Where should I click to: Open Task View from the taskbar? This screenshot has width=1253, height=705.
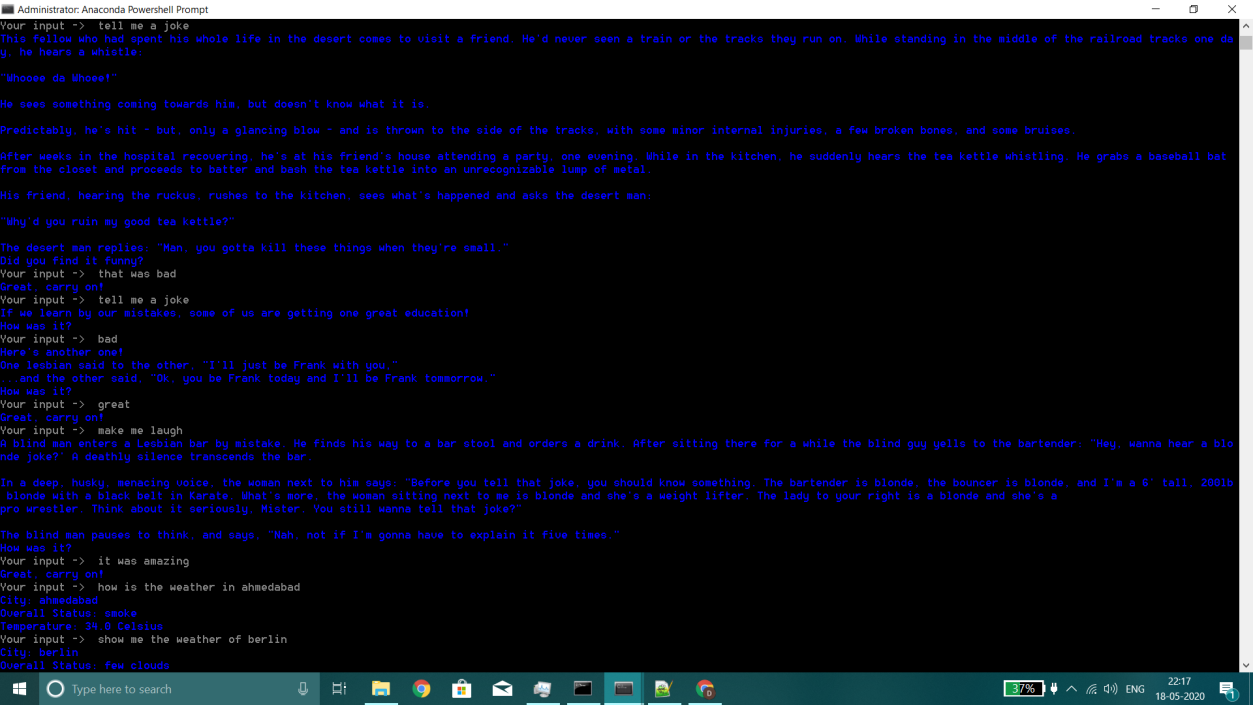click(x=339, y=689)
